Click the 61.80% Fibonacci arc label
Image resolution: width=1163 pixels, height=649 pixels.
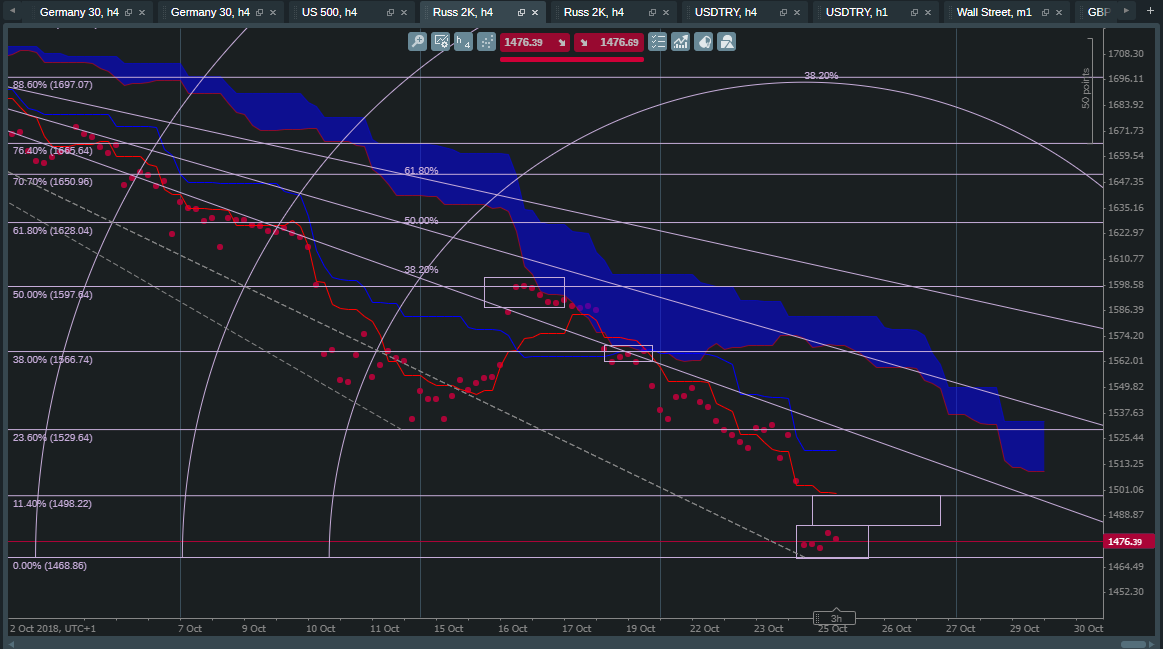tap(421, 171)
